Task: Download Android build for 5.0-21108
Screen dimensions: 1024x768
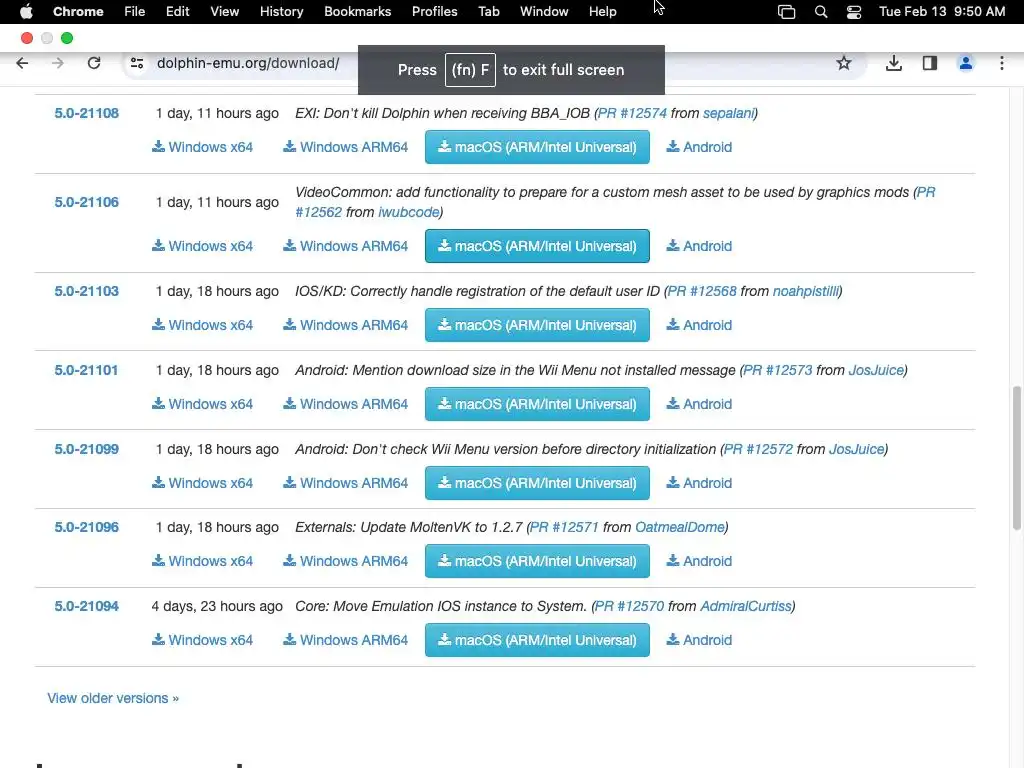Action: pyautogui.click(x=699, y=147)
